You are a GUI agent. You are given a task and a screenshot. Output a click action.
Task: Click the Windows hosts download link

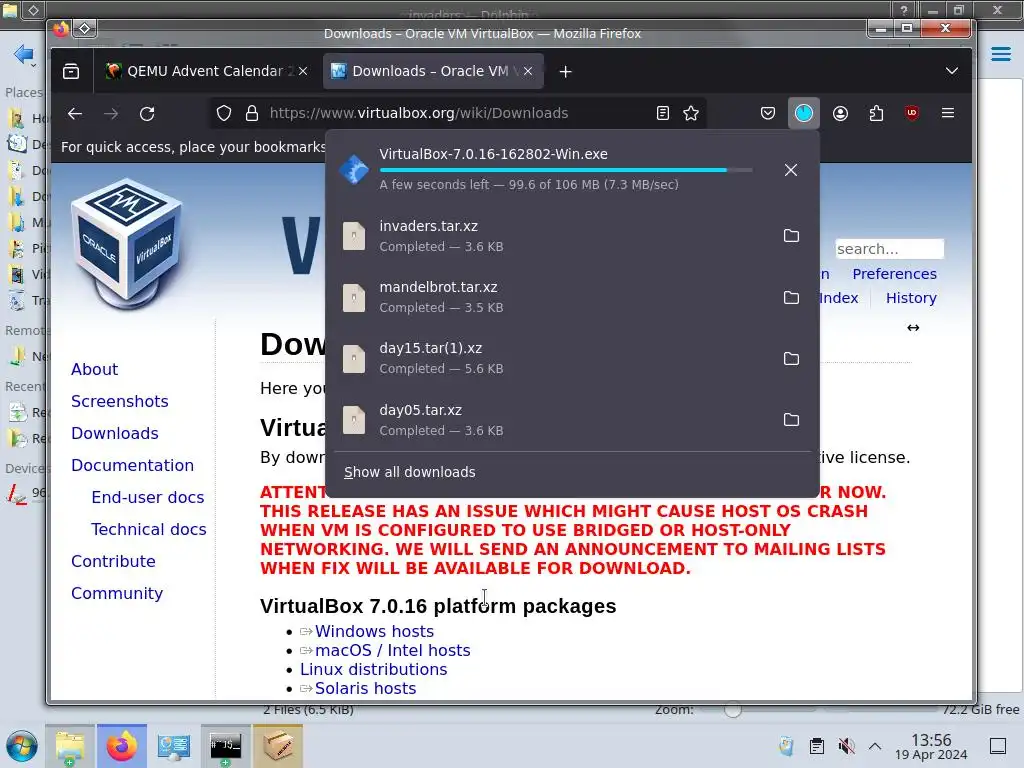point(374,632)
